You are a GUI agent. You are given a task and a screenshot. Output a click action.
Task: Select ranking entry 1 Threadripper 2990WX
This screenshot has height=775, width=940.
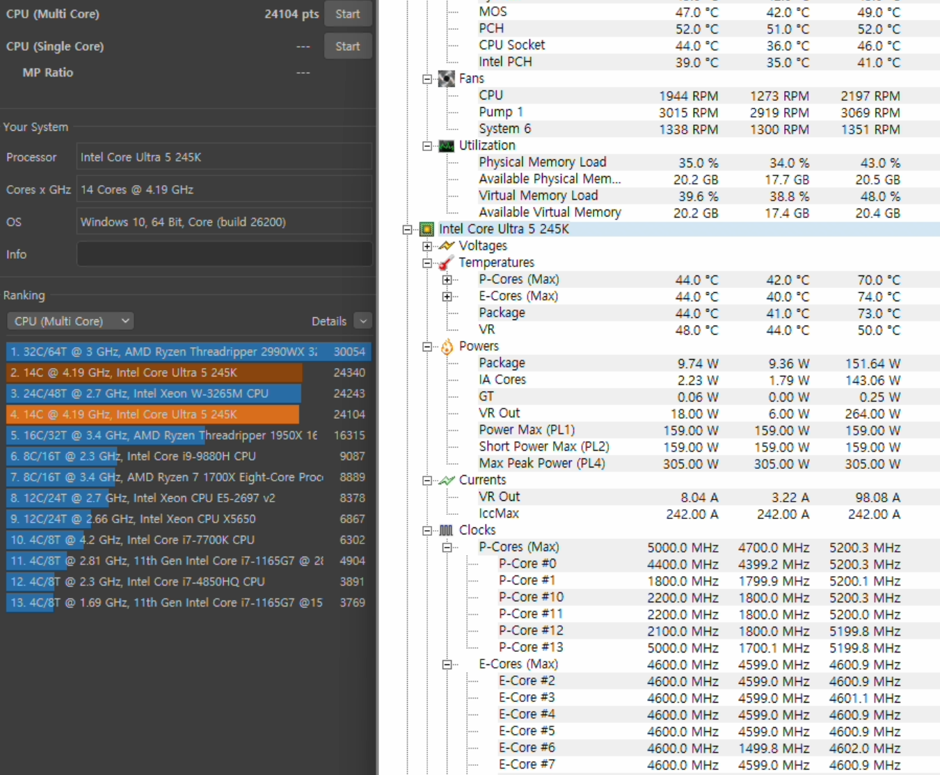point(188,352)
